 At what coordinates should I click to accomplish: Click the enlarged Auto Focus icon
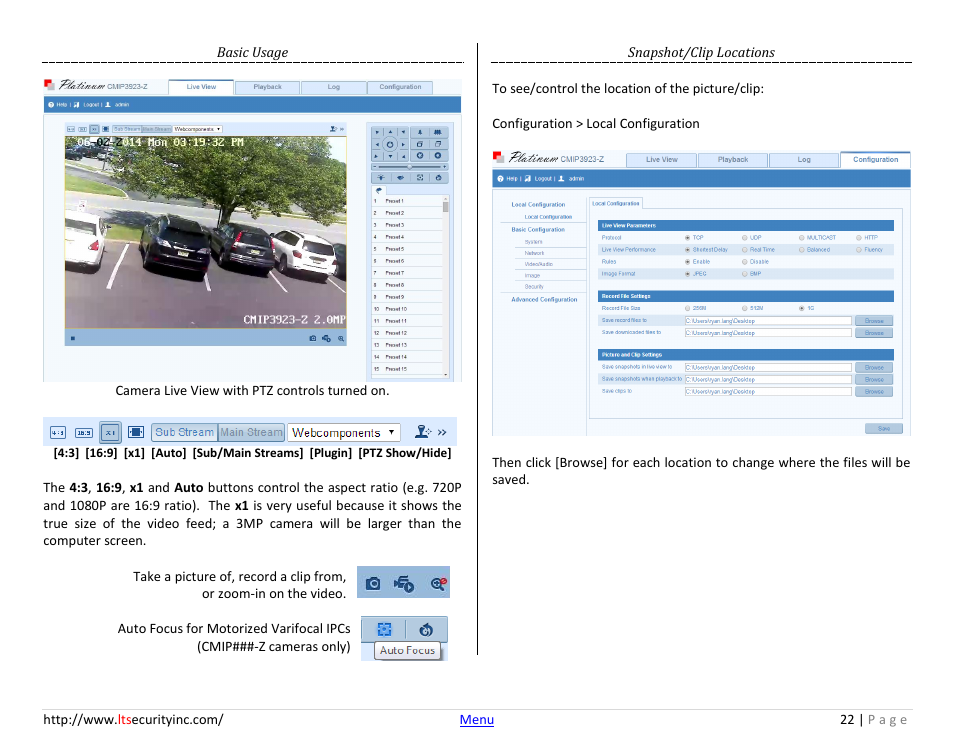[384, 629]
